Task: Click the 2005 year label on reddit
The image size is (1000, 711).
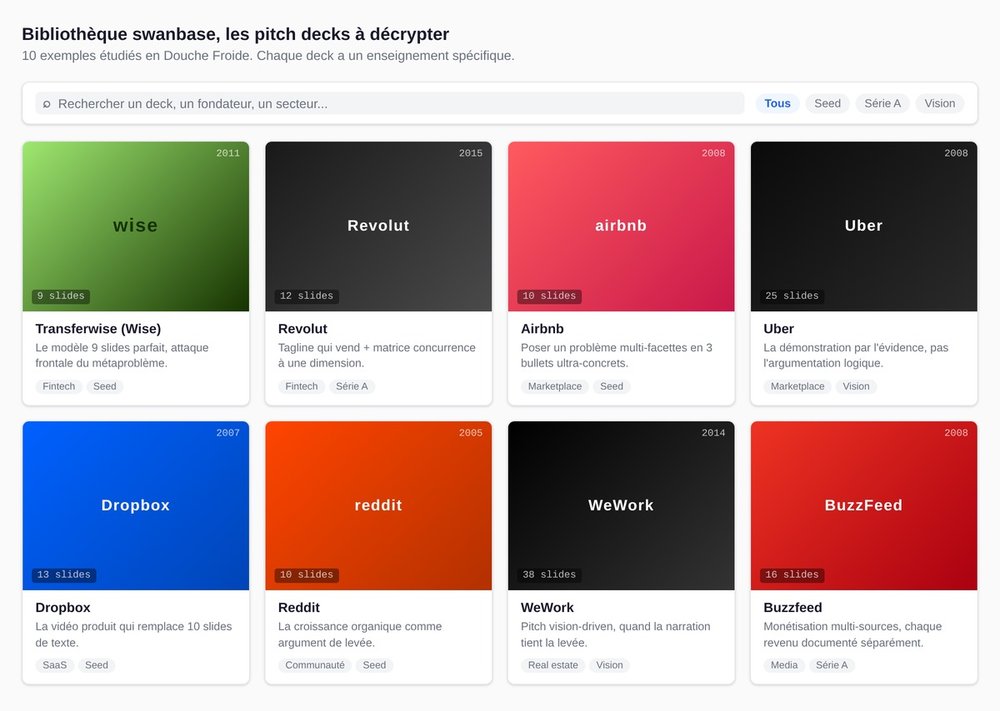Action: point(471,432)
